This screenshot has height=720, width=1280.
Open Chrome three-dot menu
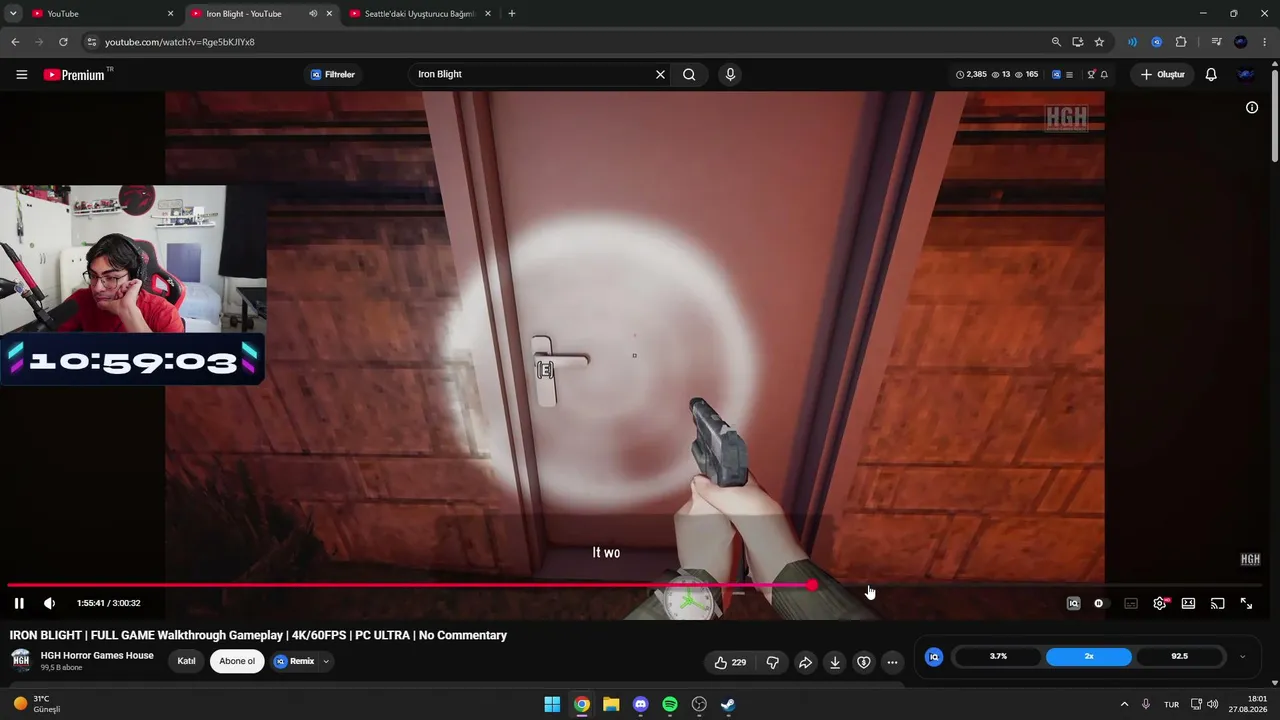(1264, 42)
